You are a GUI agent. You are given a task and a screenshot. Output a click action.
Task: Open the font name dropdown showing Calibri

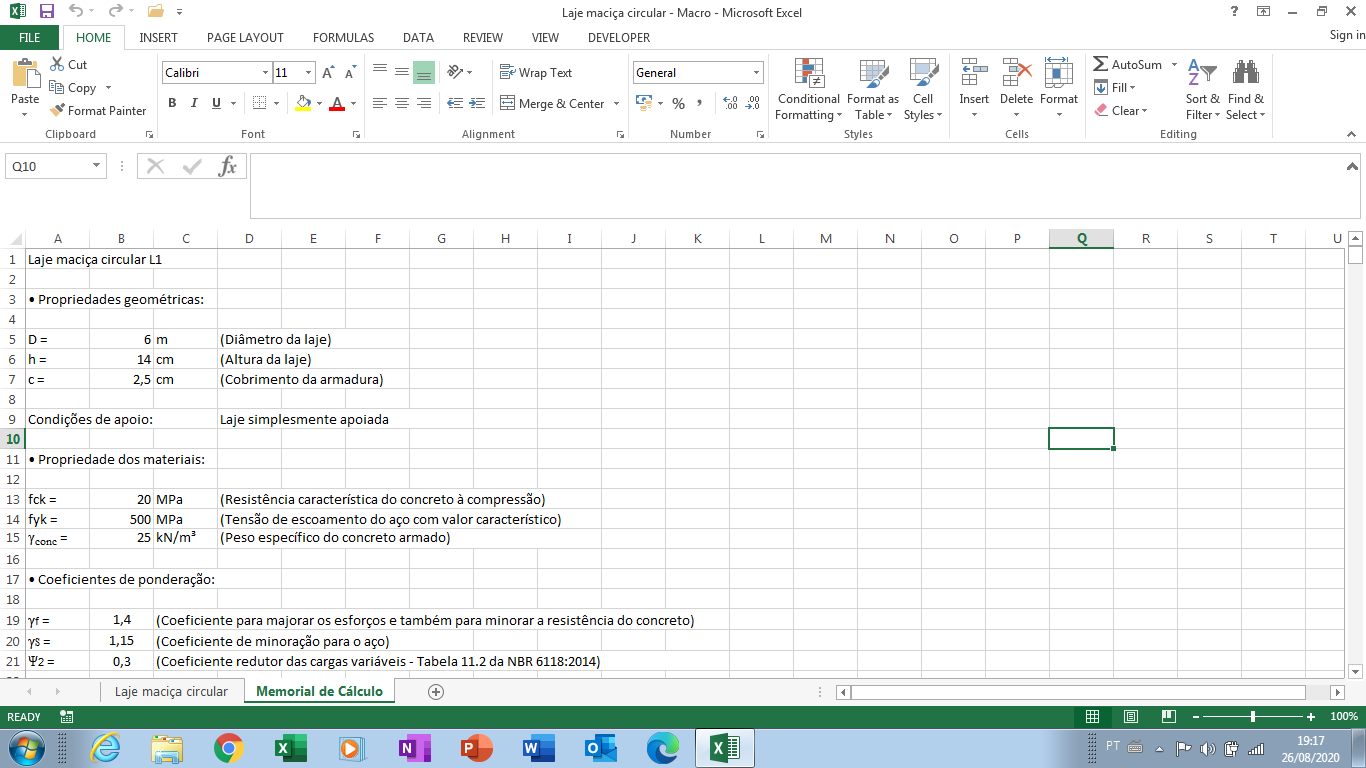point(266,73)
